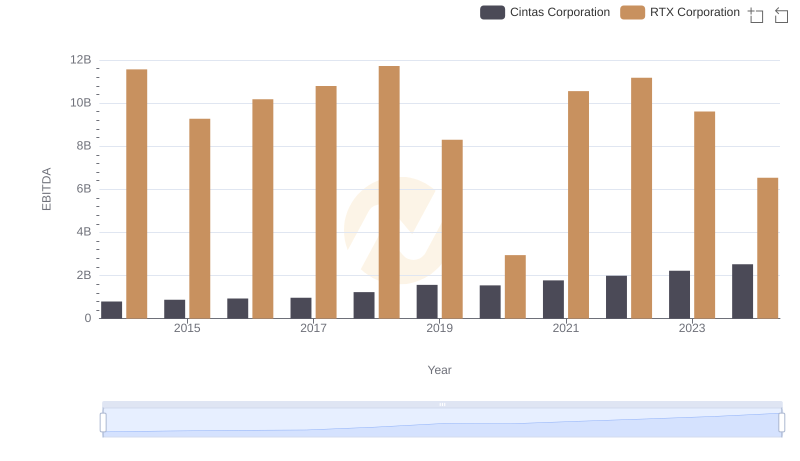This screenshot has width=800, height=461.
Task: Click the zoom select tool icon
Action: [x=756, y=15]
